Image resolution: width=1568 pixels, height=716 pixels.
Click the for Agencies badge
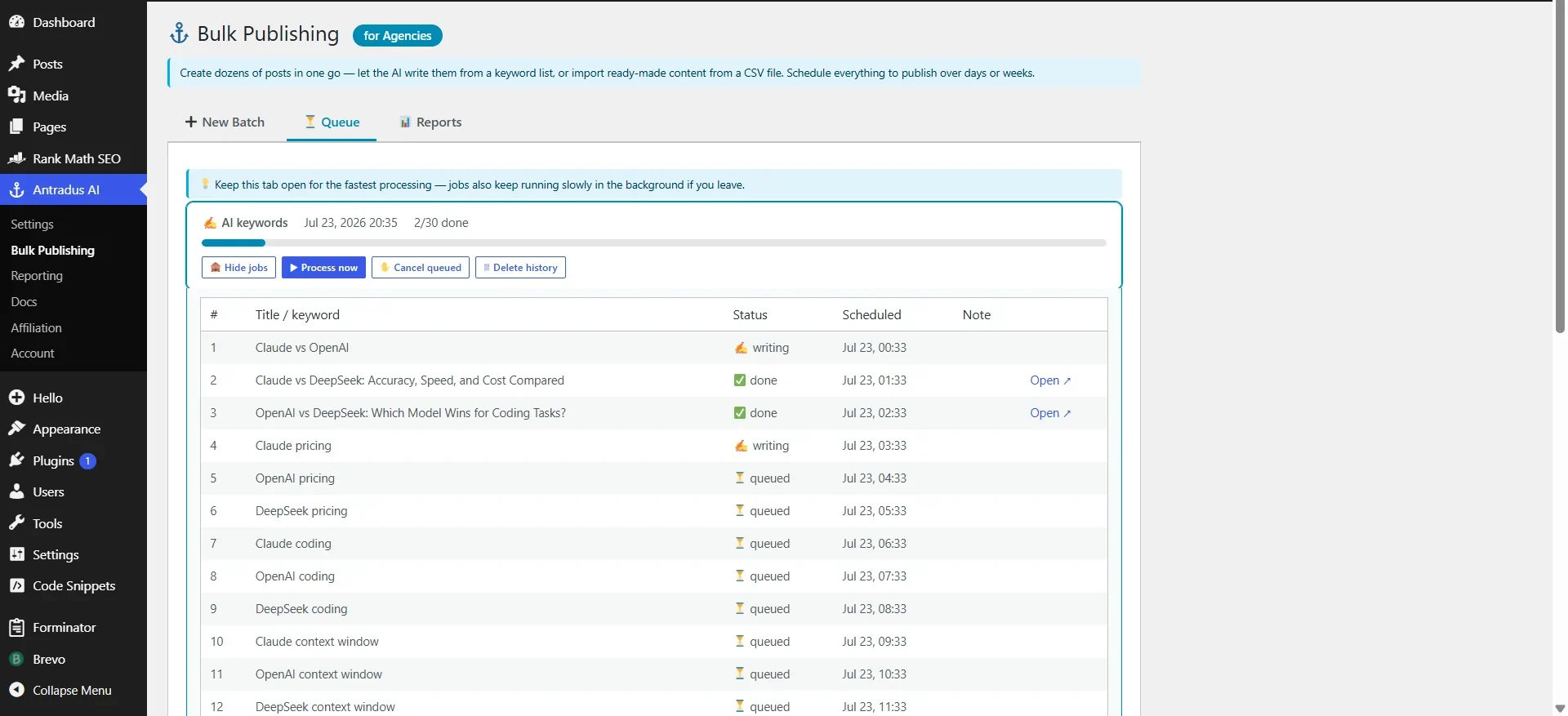coord(398,35)
